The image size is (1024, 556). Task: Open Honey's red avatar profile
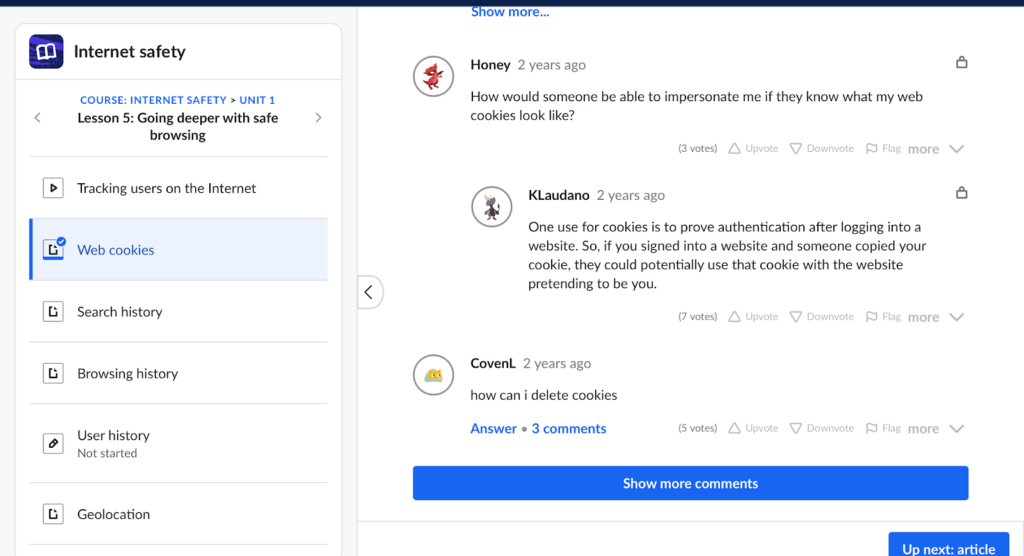pos(433,76)
